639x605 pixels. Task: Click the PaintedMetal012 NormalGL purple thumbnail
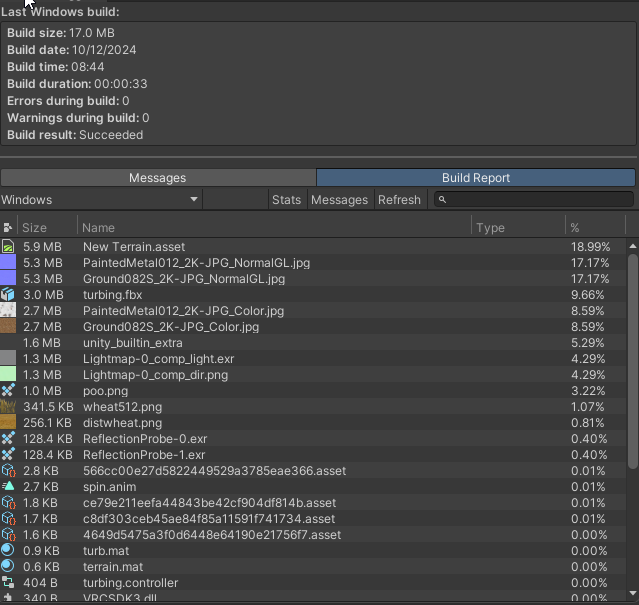pos(8,263)
